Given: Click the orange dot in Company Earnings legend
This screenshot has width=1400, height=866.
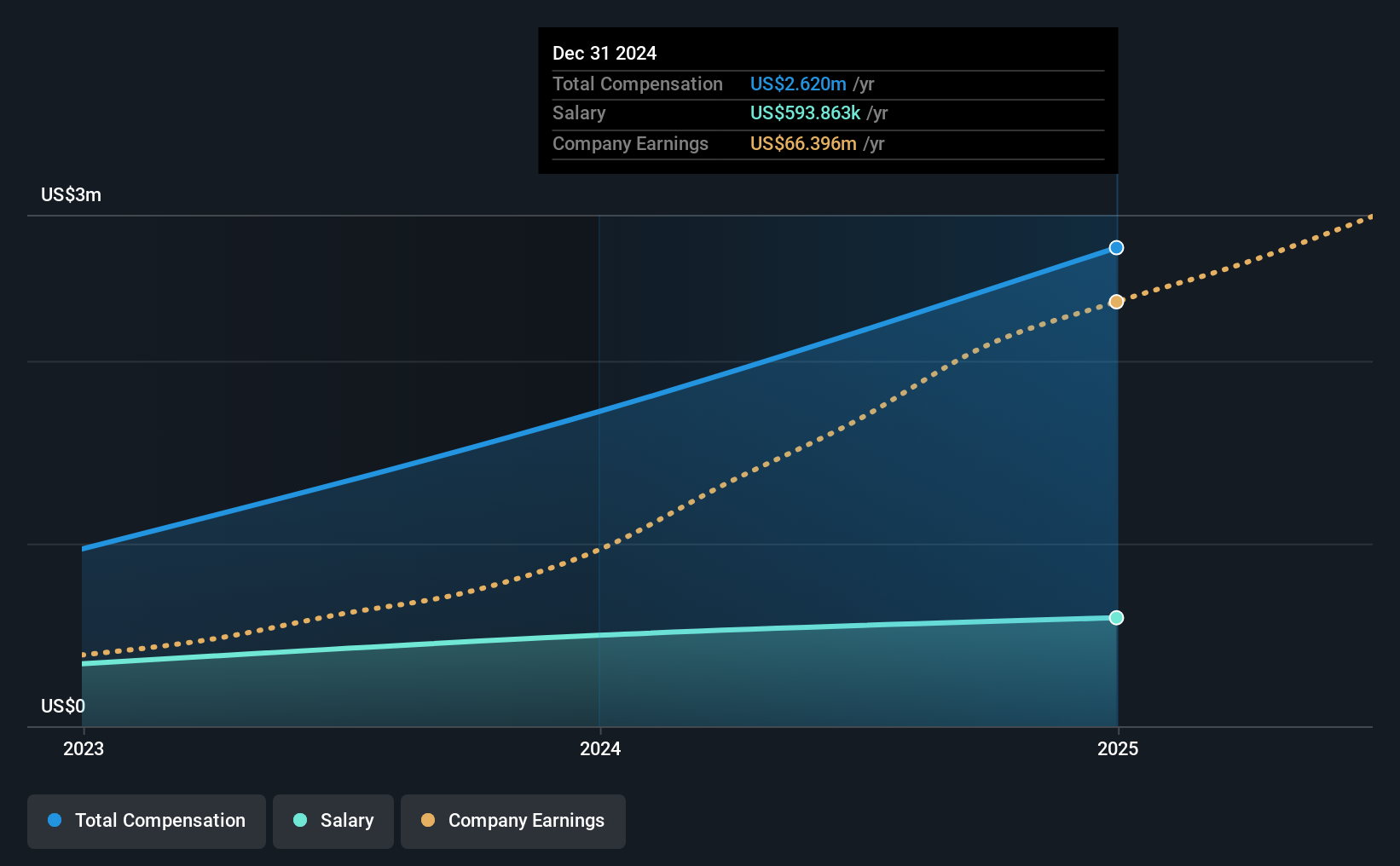Looking at the screenshot, I should pos(428,820).
